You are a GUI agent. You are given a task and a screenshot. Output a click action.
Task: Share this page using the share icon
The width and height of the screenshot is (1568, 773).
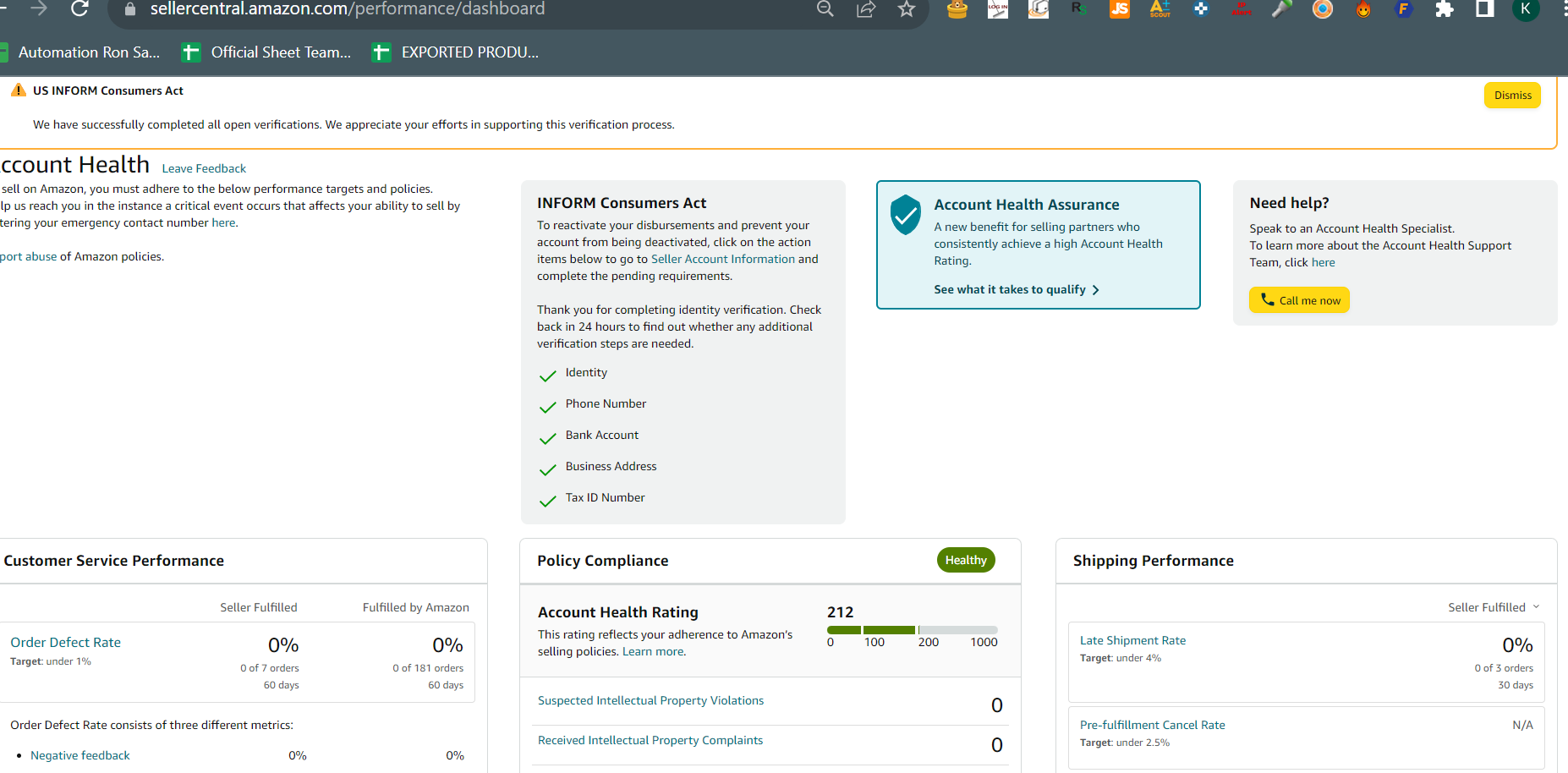pyautogui.click(x=866, y=9)
